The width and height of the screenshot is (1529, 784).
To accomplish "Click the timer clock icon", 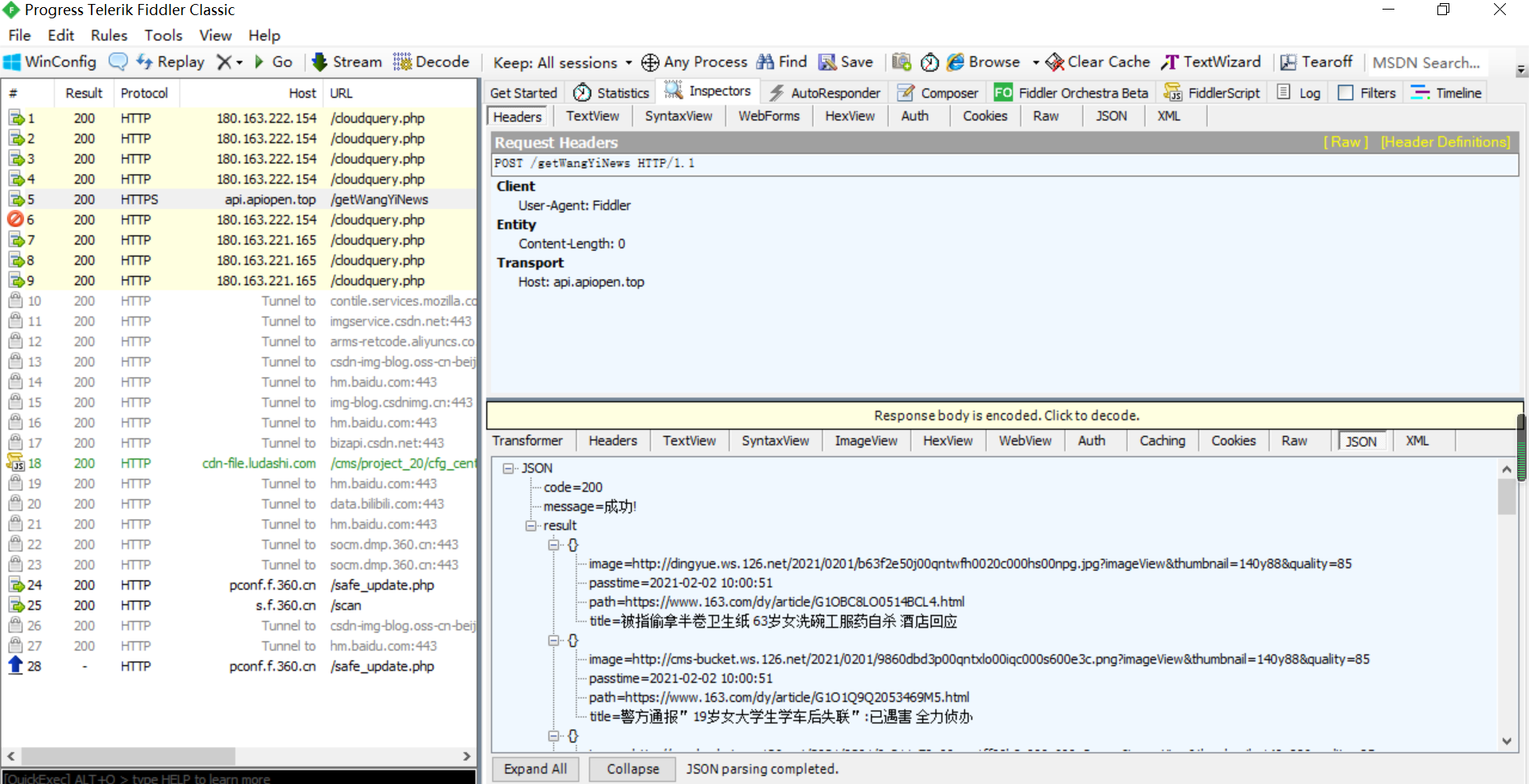I will pyautogui.click(x=929, y=62).
